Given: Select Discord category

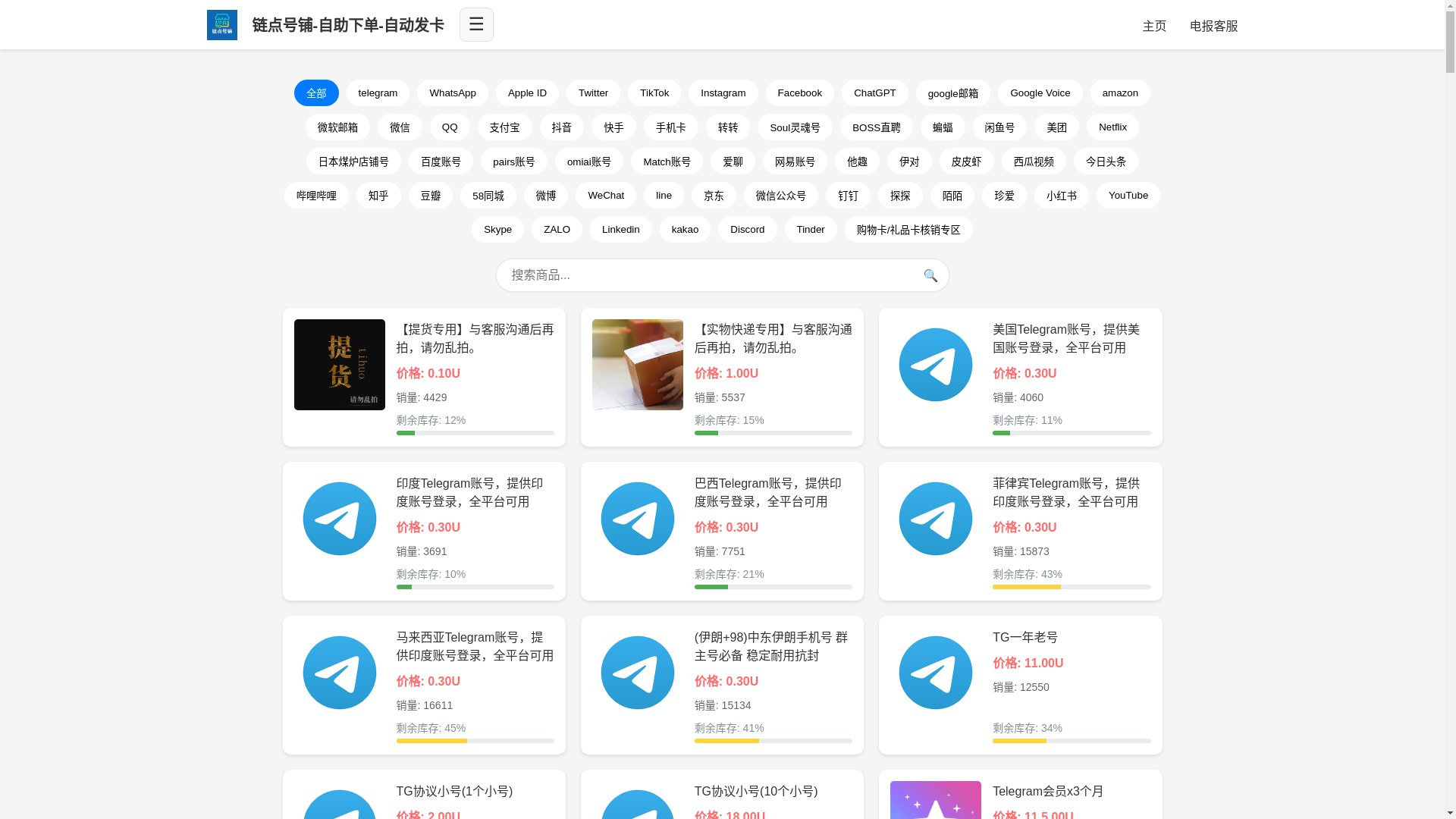Looking at the screenshot, I should [x=748, y=229].
